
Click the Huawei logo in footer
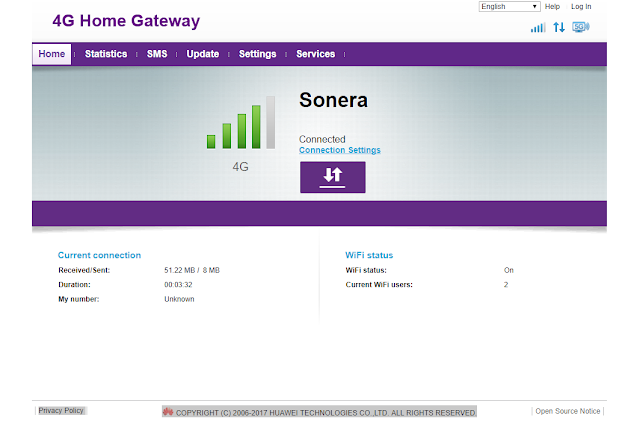tap(168, 412)
